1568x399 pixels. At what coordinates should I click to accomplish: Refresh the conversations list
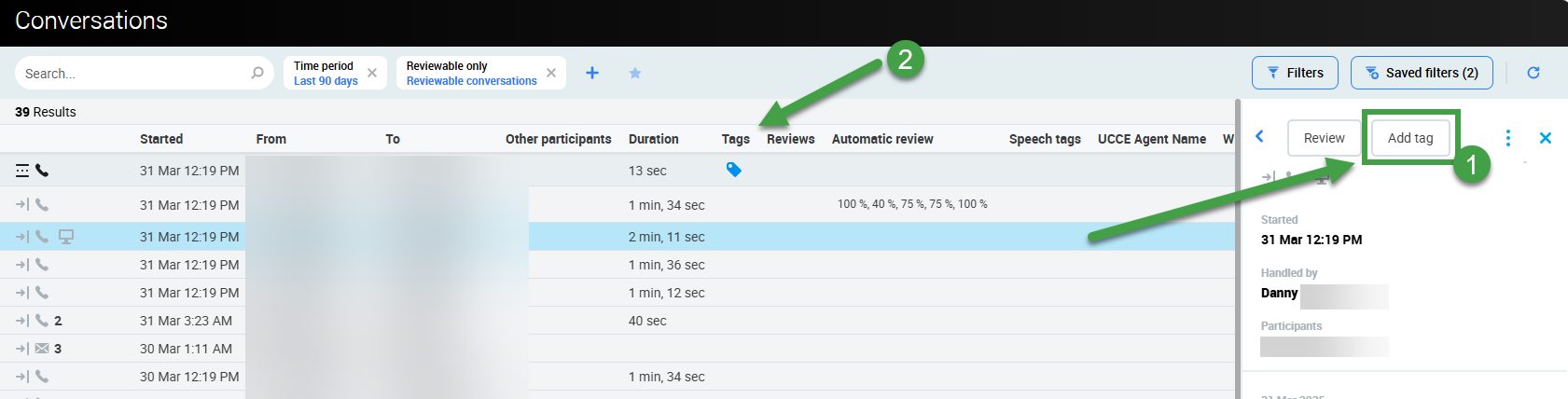point(1533,73)
